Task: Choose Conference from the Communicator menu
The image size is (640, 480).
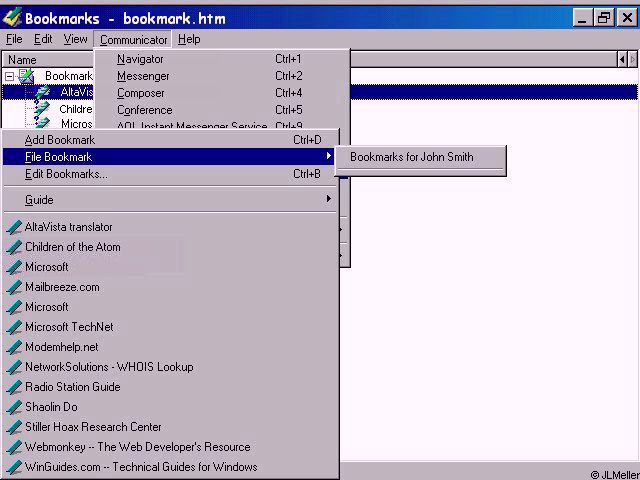Action: click(x=222, y=110)
